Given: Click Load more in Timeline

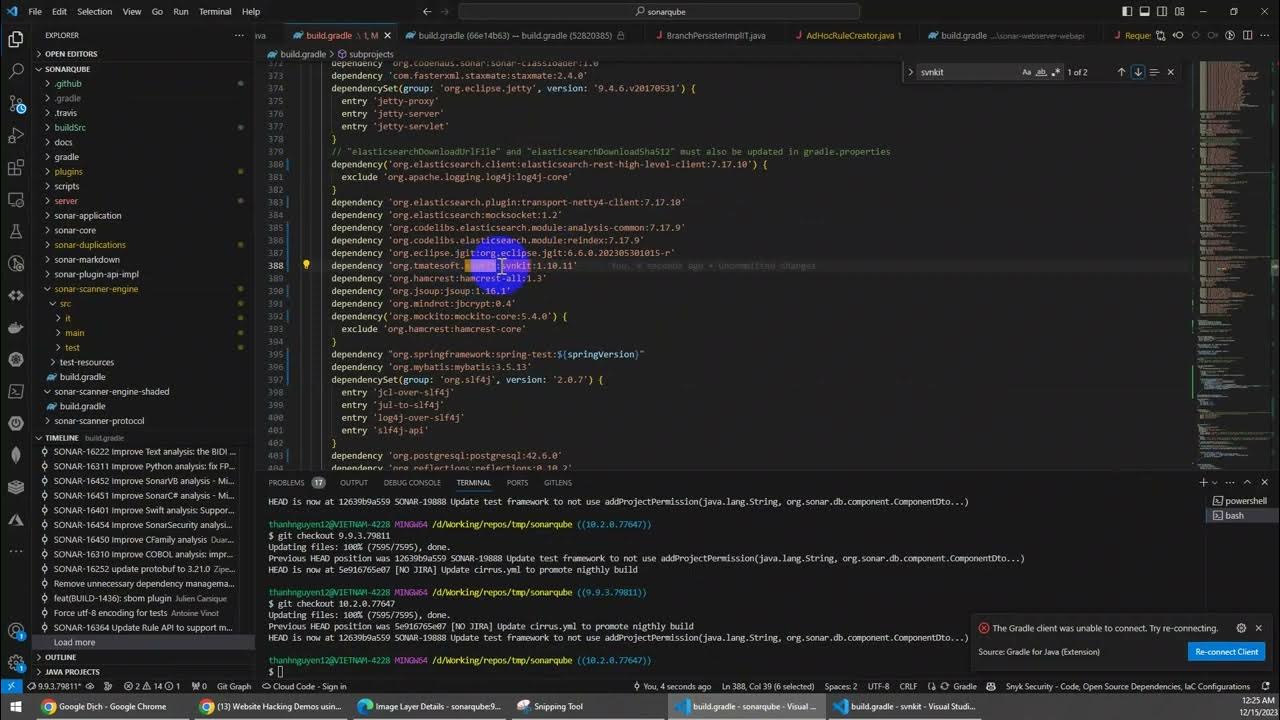Looking at the screenshot, I should click(75, 642).
